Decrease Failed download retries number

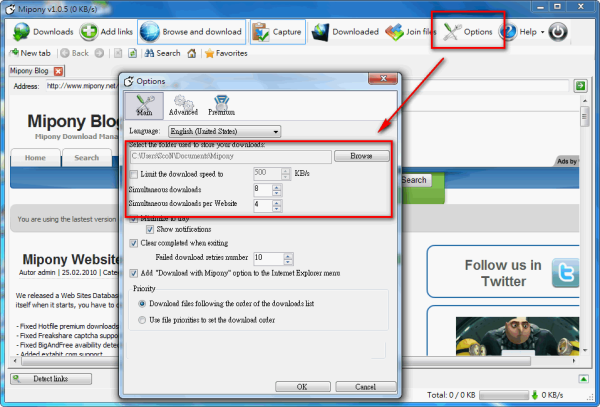pos(289,262)
